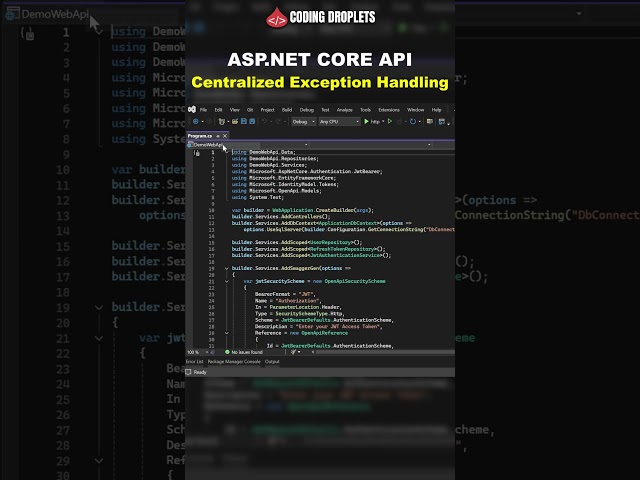Click the Visual Studio logo icon

point(192,109)
